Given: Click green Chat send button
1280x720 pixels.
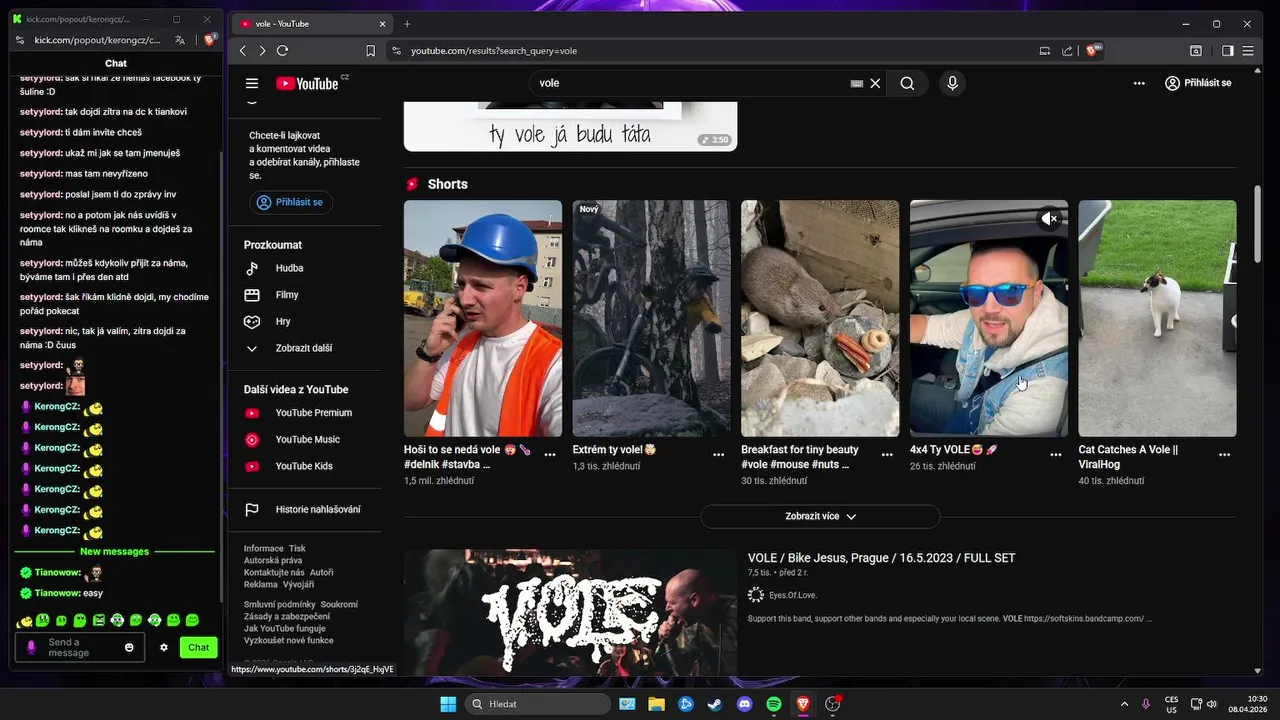Looking at the screenshot, I should click(199, 648).
